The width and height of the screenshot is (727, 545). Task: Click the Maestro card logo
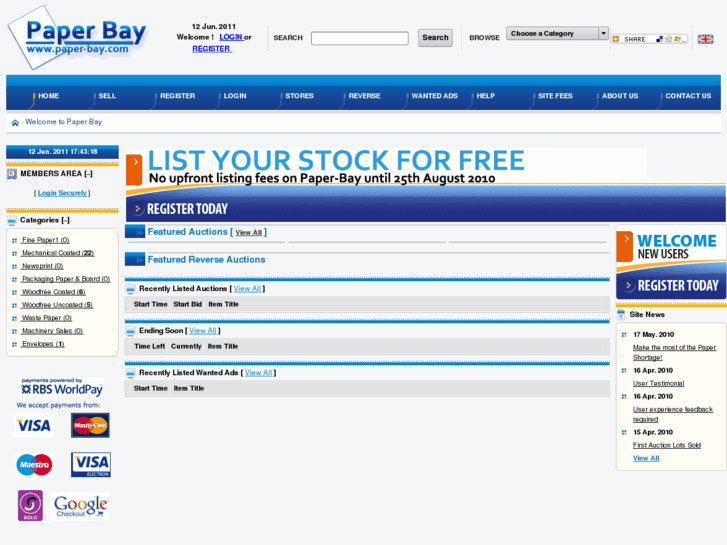[x=34, y=465]
